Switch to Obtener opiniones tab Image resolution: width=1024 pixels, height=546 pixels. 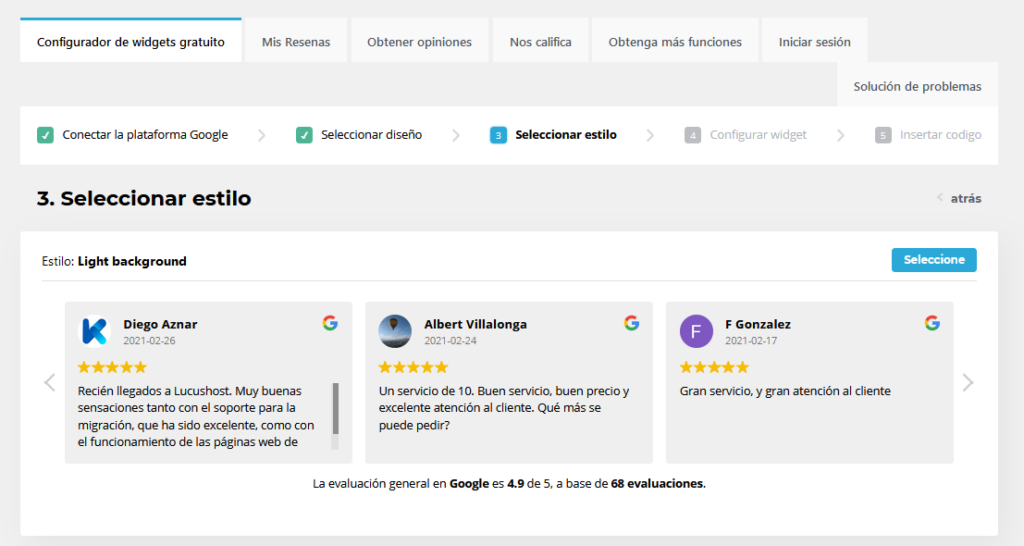click(419, 42)
